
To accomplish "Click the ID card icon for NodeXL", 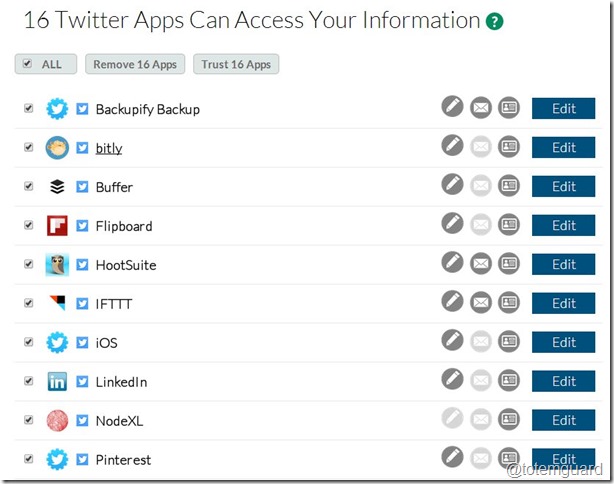I will pos(509,419).
